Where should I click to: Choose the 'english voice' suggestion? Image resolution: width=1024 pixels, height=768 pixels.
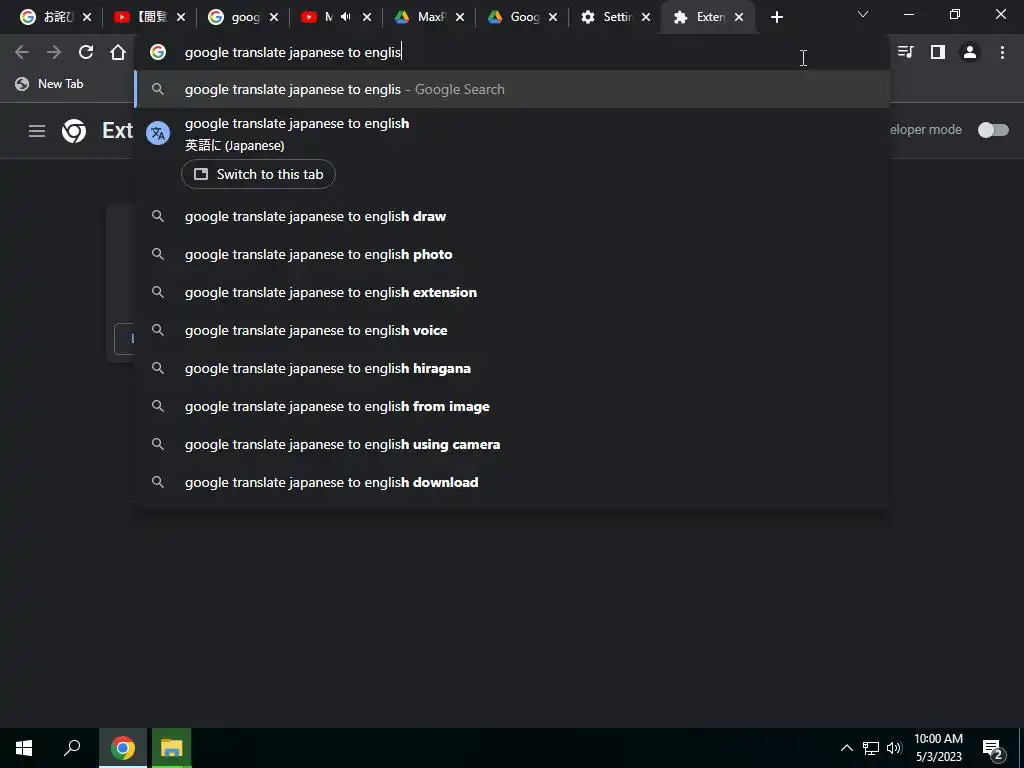[x=512, y=330]
